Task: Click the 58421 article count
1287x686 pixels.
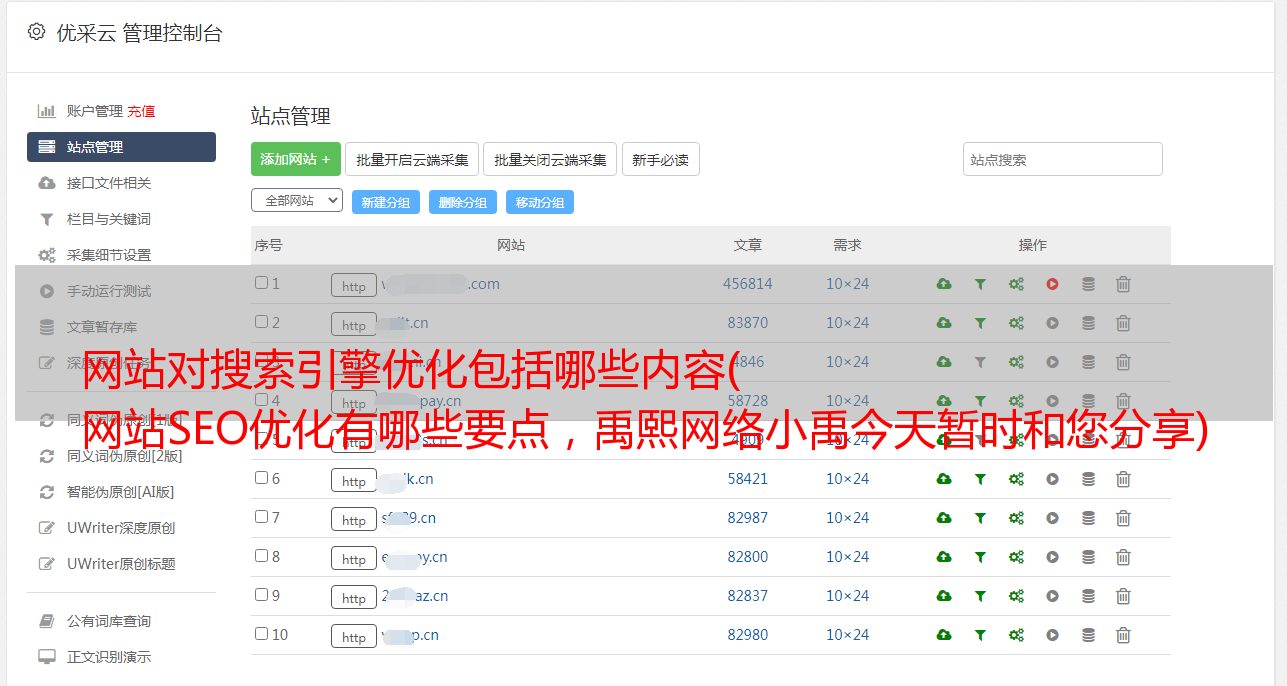Action: [x=748, y=479]
